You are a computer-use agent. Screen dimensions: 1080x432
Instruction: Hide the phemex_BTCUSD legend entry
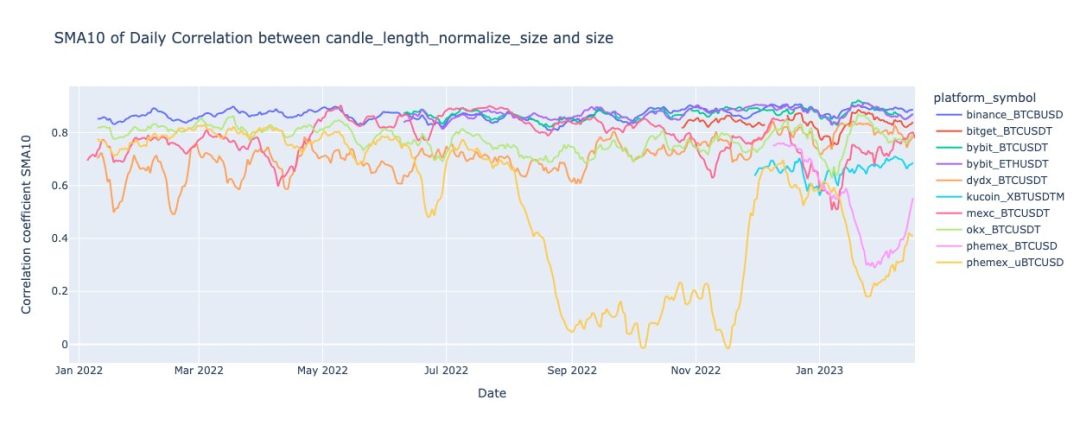coord(1011,246)
